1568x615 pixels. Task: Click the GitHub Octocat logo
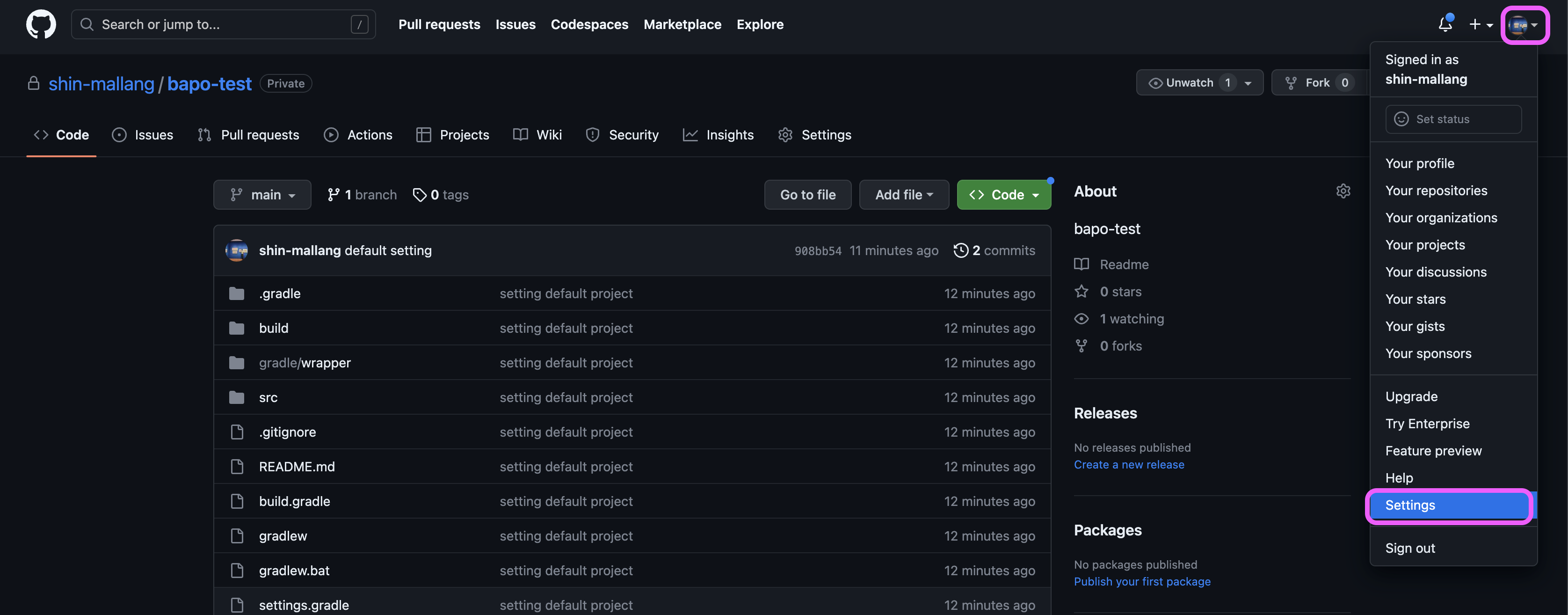pyautogui.click(x=41, y=24)
